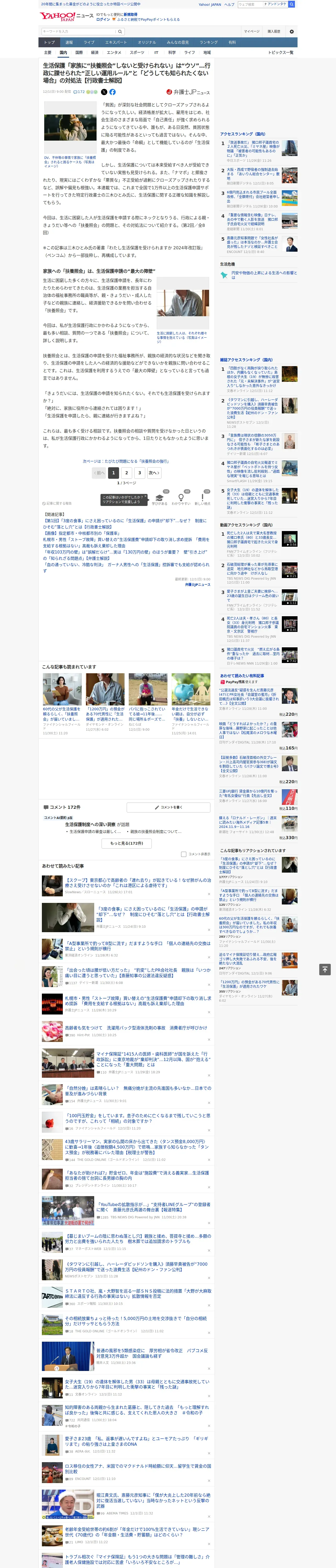The height and width of the screenshot is (1568, 336).
Task: Open スクープ 東京都心で高齢者の建れ去り article
Action: point(138,882)
